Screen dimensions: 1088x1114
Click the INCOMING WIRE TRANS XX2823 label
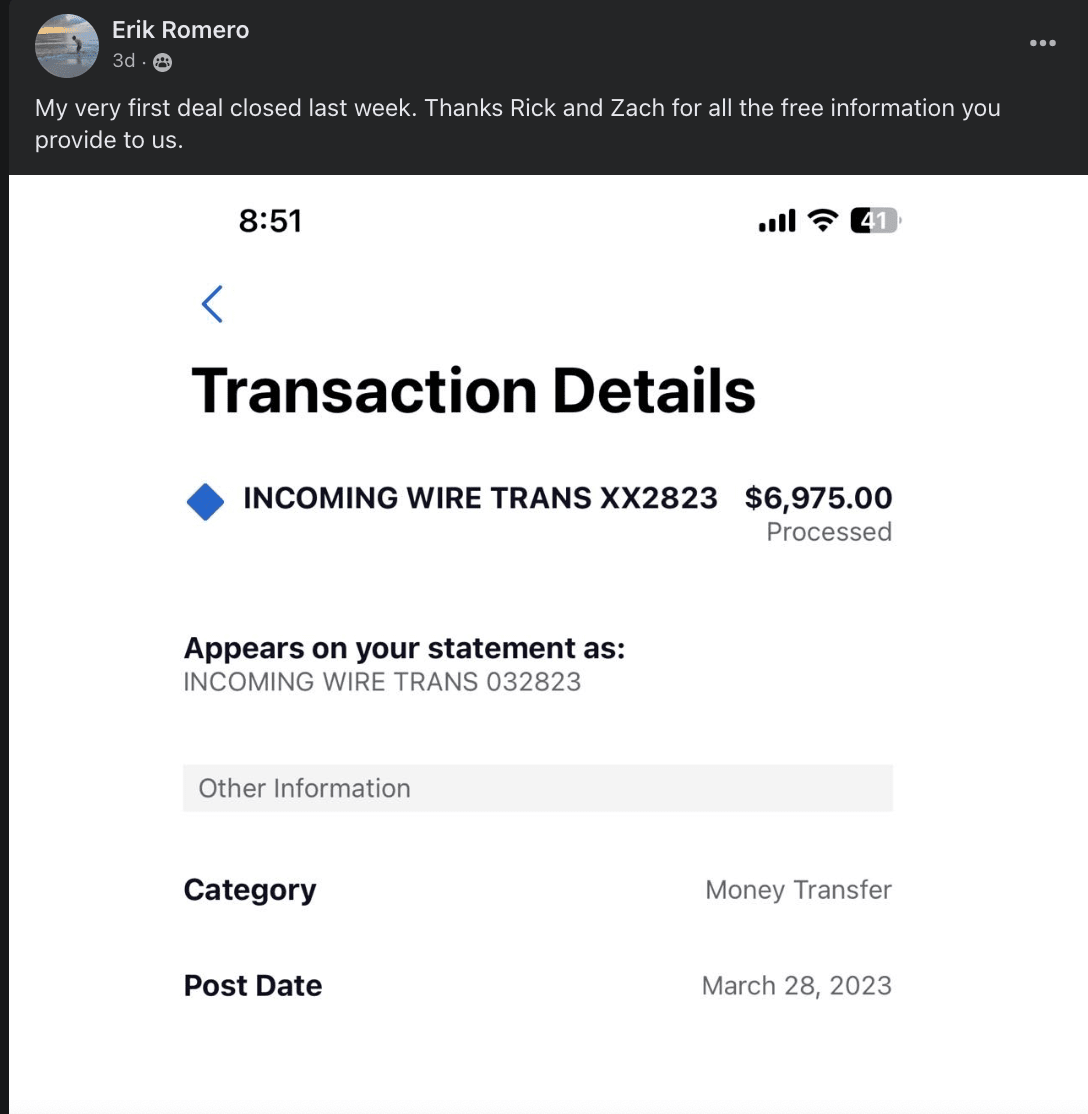[x=480, y=498]
